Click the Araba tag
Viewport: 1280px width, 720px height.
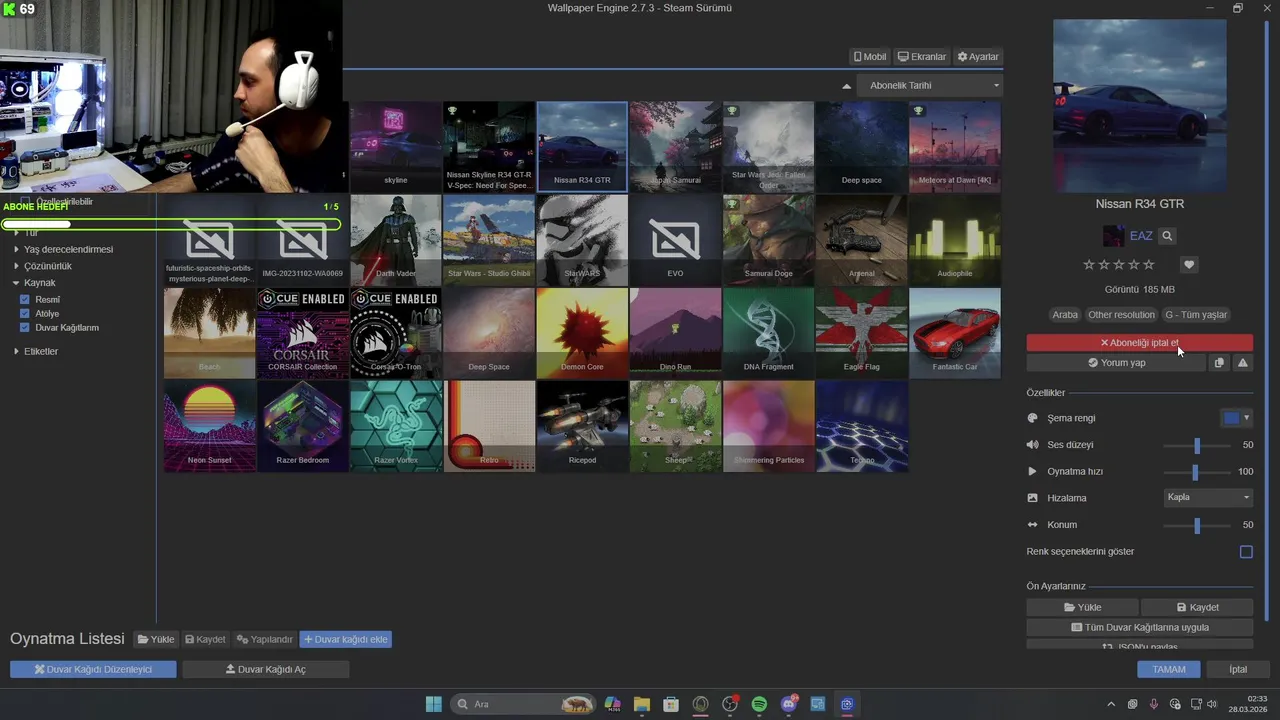[1065, 314]
